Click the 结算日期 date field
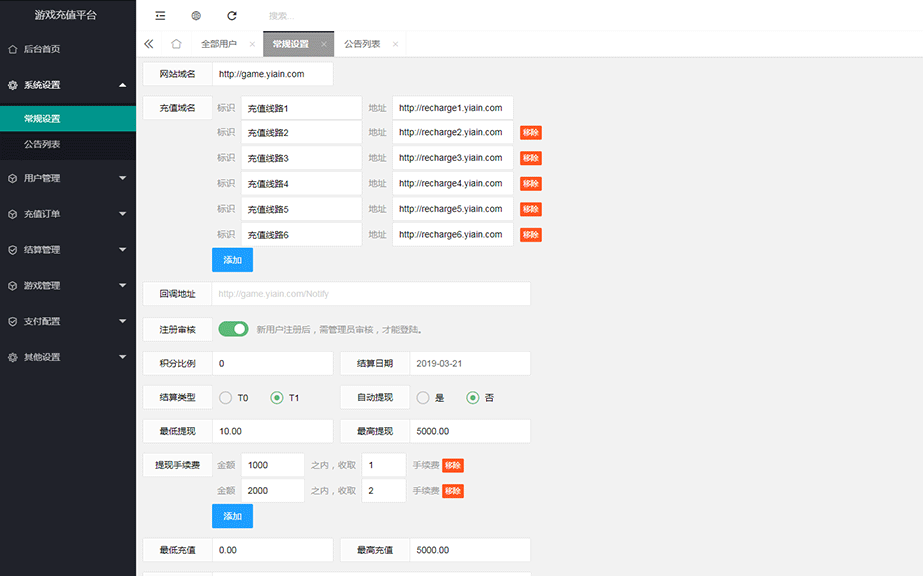This screenshot has width=923, height=576. point(469,363)
